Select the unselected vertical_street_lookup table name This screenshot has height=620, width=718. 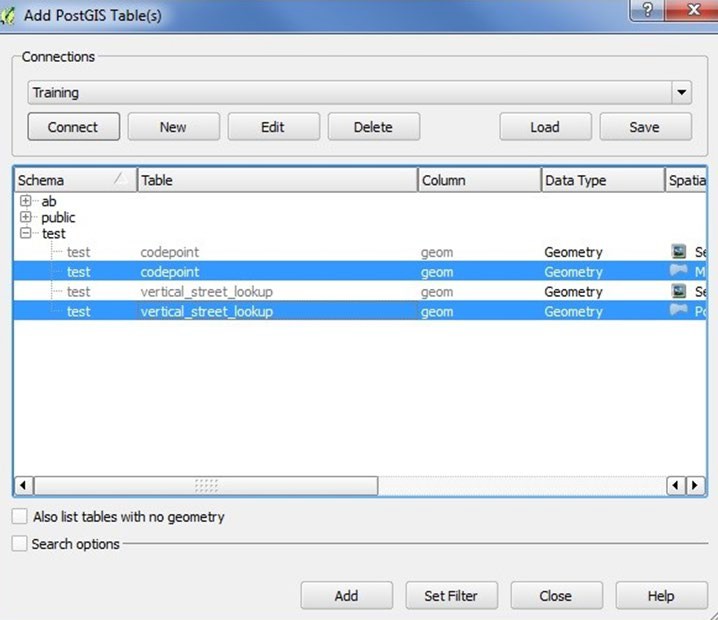pyautogui.click(x=207, y=292)
